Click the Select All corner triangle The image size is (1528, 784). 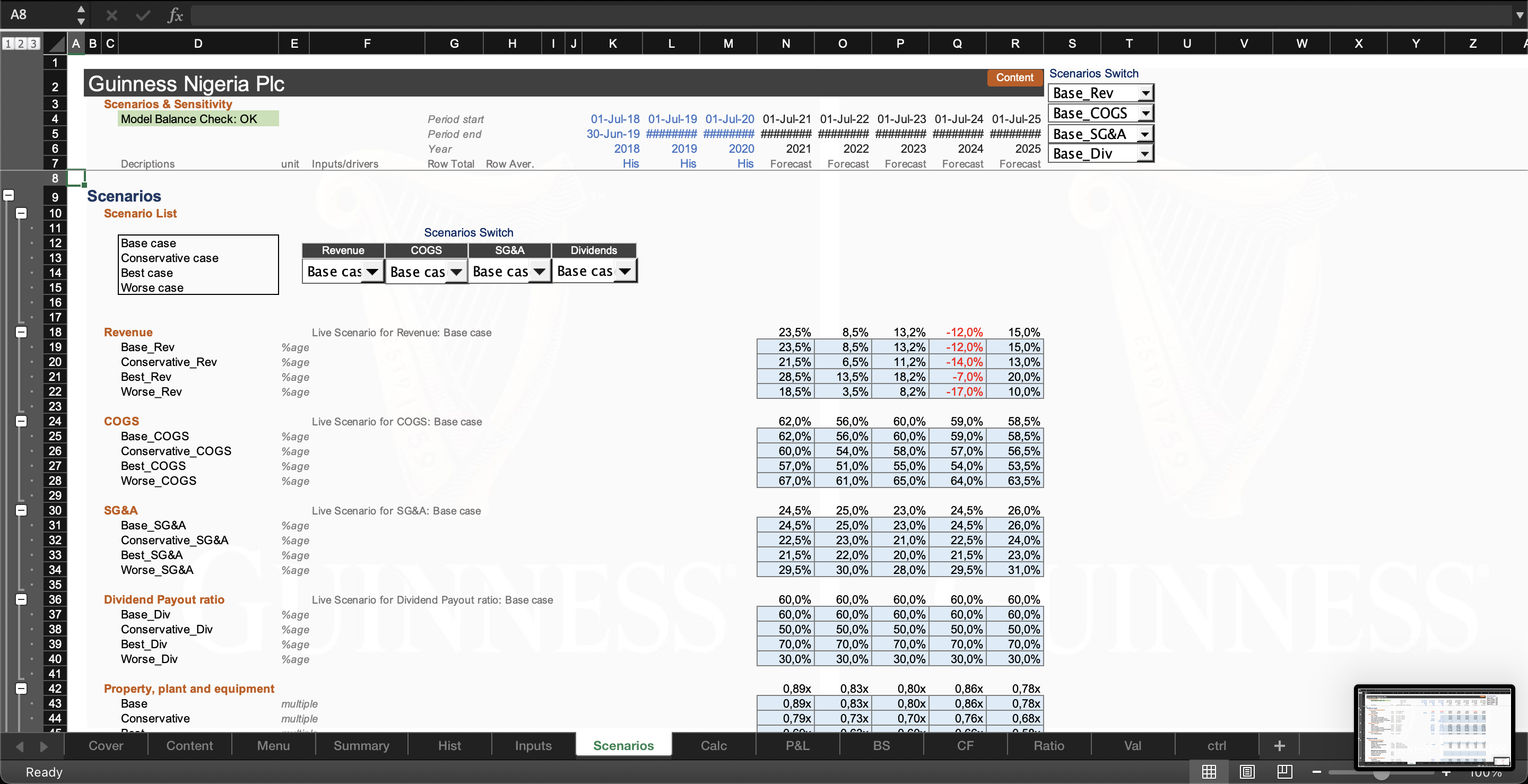pos(56,43)
